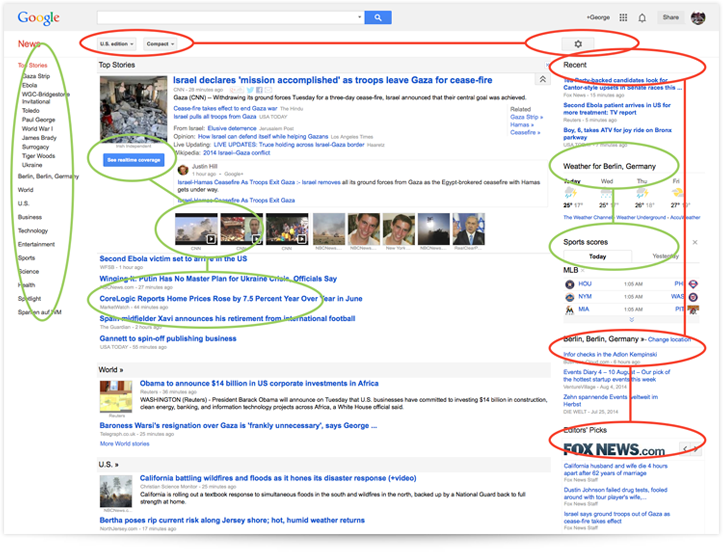
Task: Click the NYM team score row
Action: pyautogui.click(x=631, y=297)
